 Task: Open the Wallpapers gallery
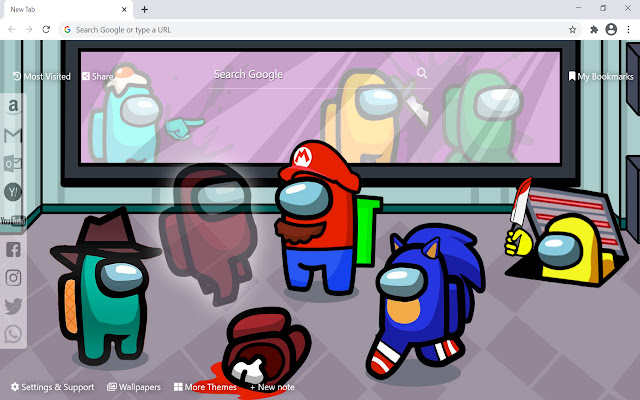[134, 387]
